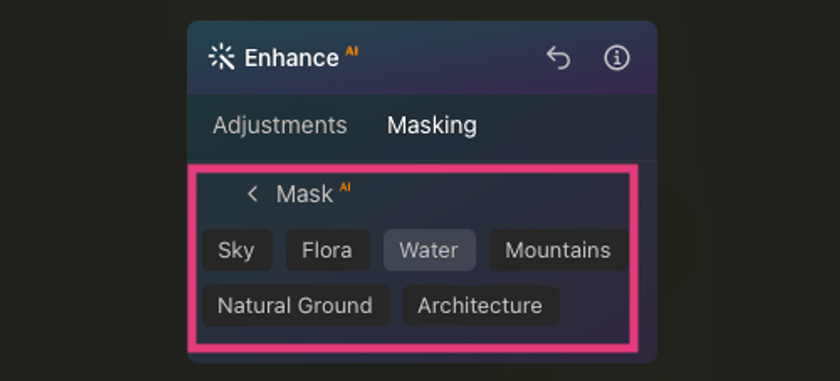
Task: Choose the Mountains mask button
Action: tap(558, 250)
